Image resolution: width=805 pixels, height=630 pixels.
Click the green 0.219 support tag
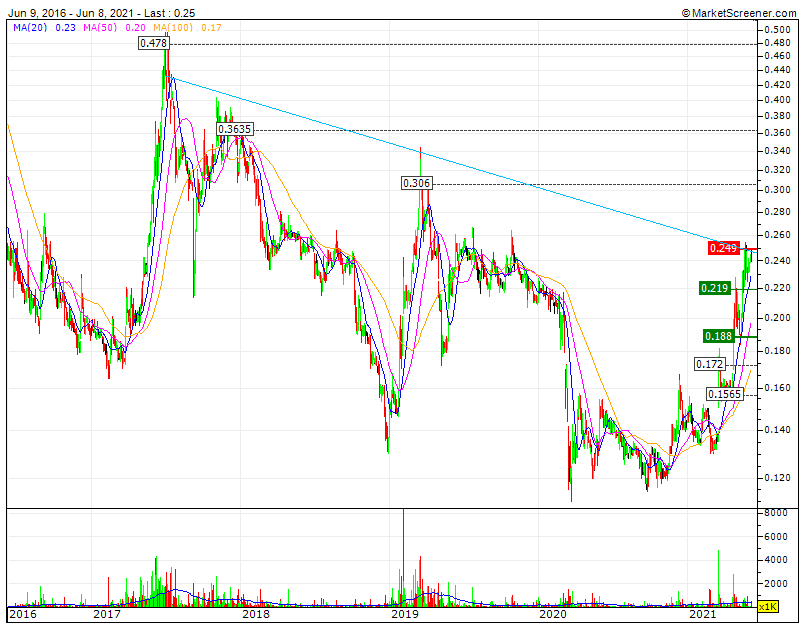click(x=715, y=288)
